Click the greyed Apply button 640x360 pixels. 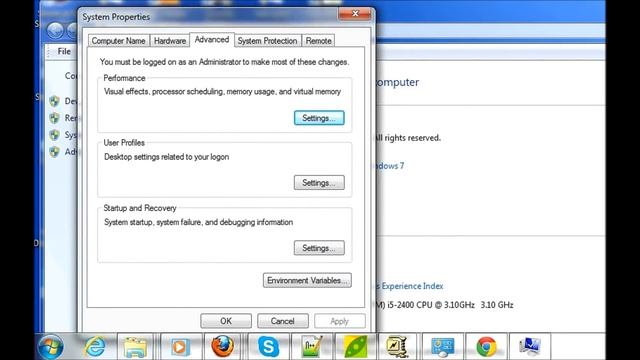339,321
